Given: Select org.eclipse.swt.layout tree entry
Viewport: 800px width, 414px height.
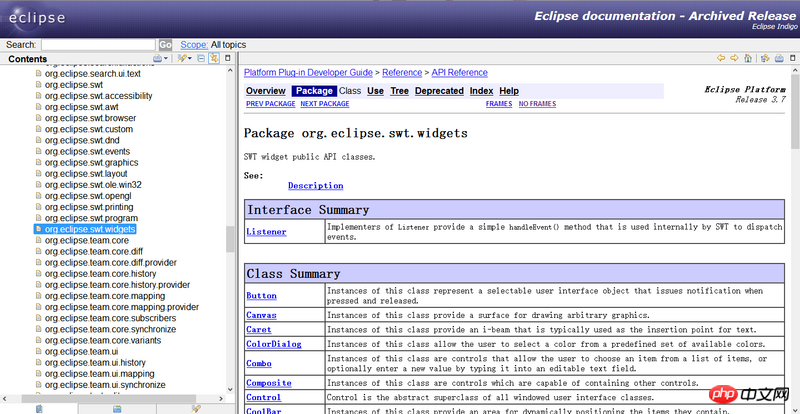Looking at the screenshot, I should (x=86, y=174).
